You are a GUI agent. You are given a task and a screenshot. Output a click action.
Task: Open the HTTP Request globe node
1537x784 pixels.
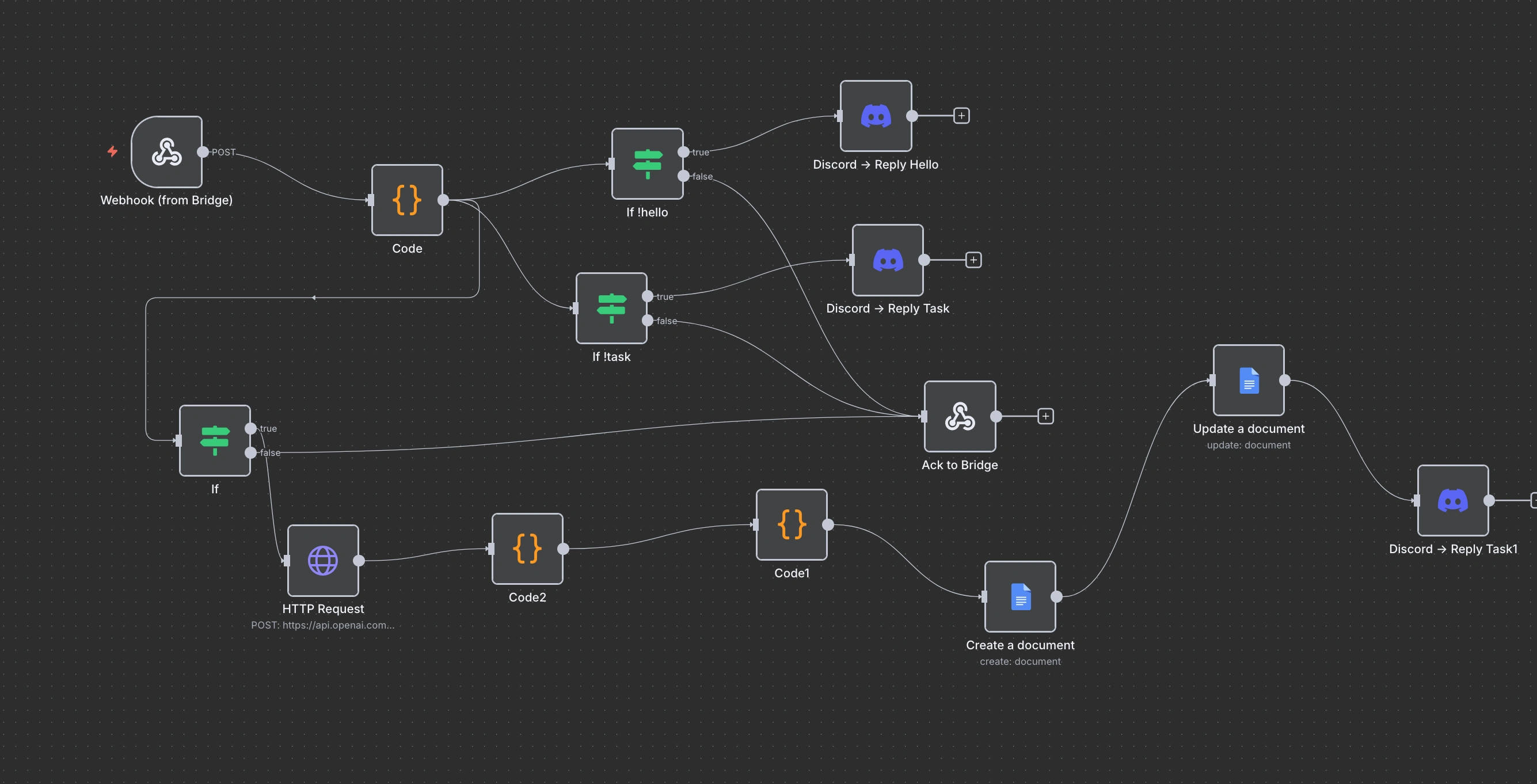tap(323, 560)
